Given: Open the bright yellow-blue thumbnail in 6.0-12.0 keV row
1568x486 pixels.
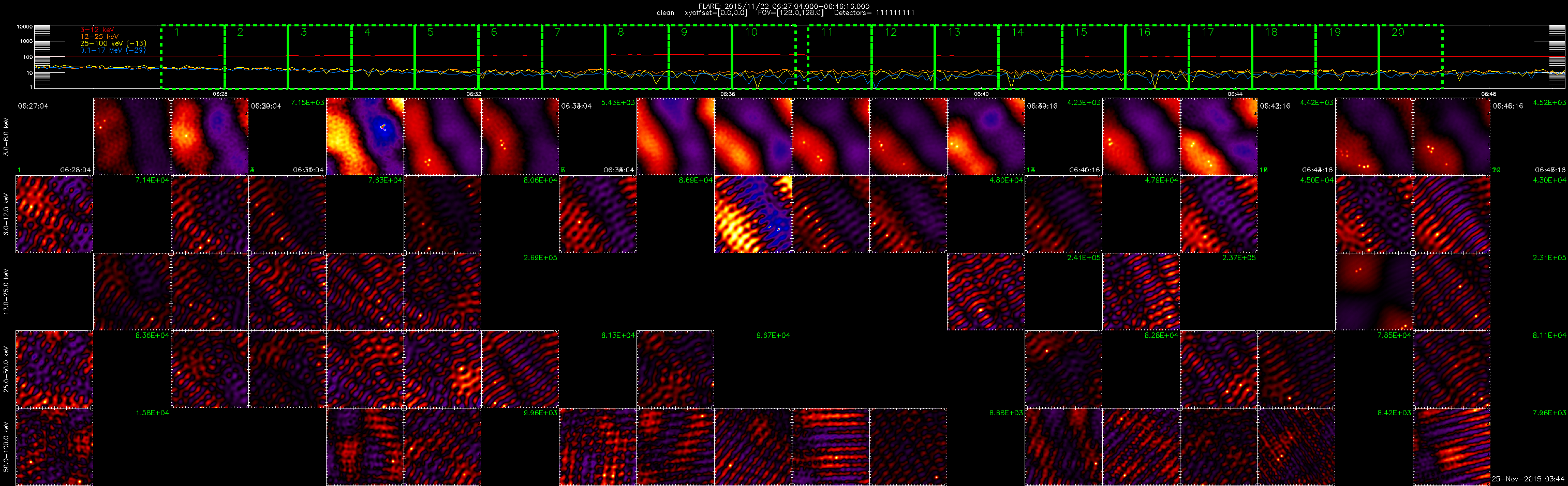Looking at the screenshot, I should [753, 214].
